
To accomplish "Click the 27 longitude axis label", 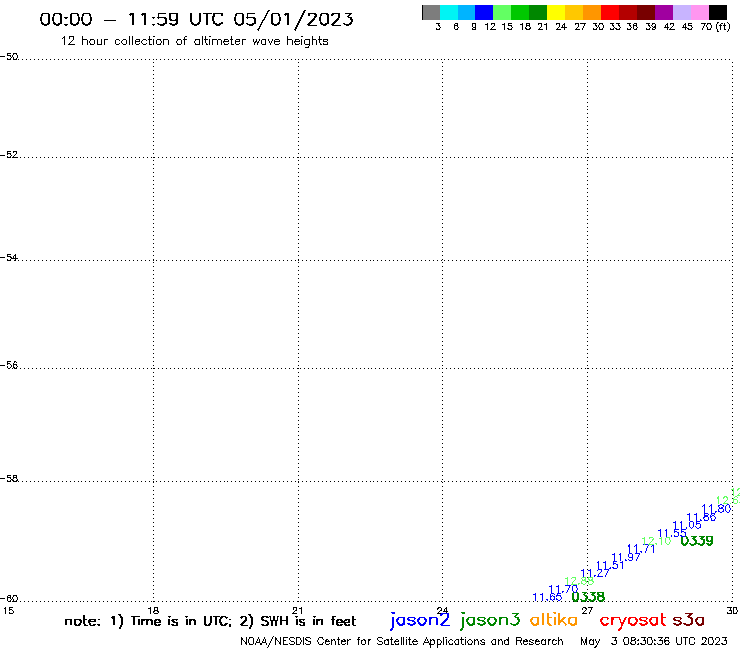I will click(587, 610).
